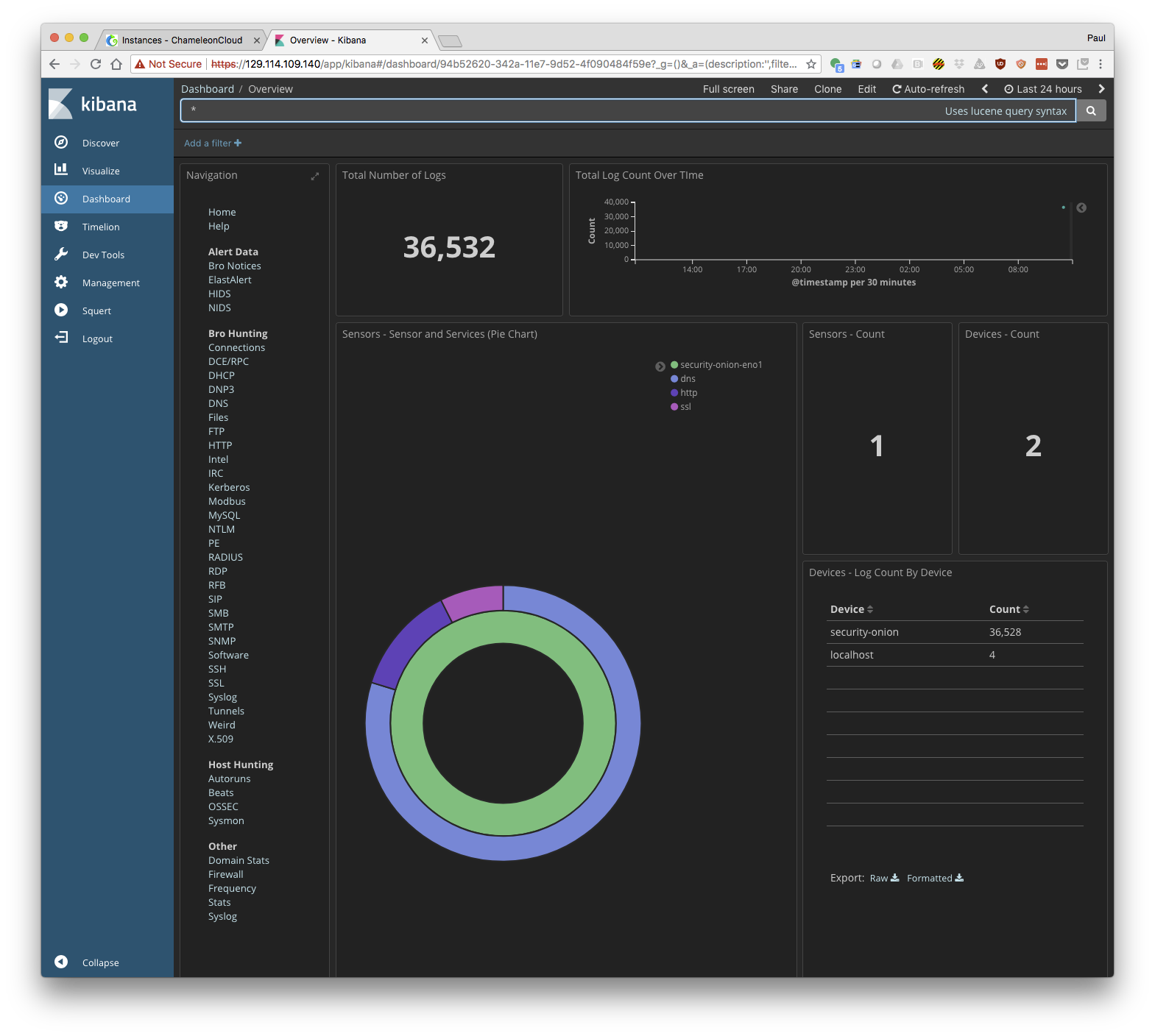
Task: Click Full screen in the top menu
Action: point(728,89)
